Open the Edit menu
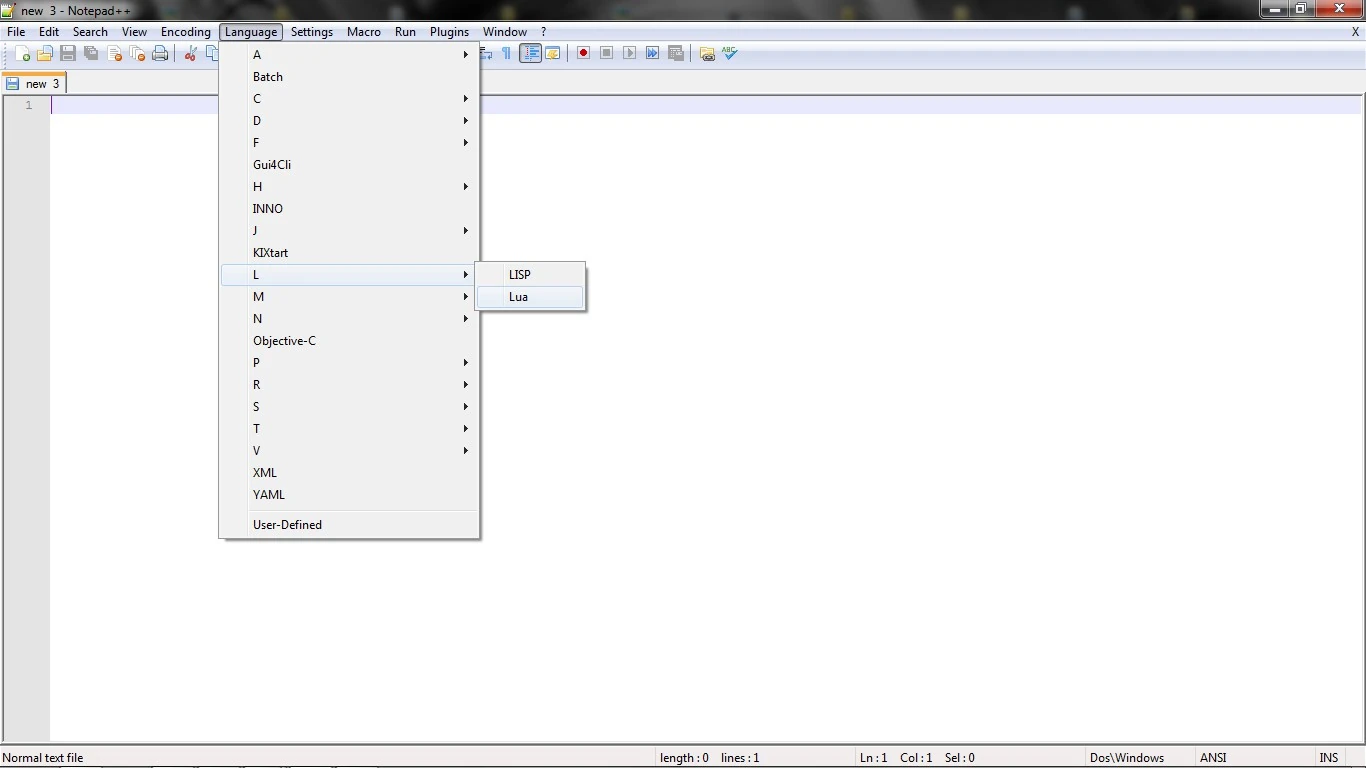 click(49, 32)
